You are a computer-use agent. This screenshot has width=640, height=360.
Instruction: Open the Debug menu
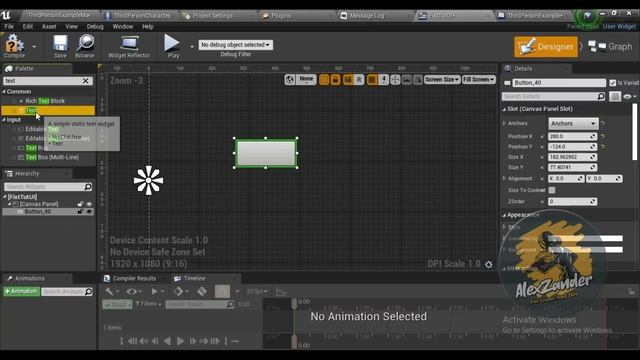click(95, 27)
